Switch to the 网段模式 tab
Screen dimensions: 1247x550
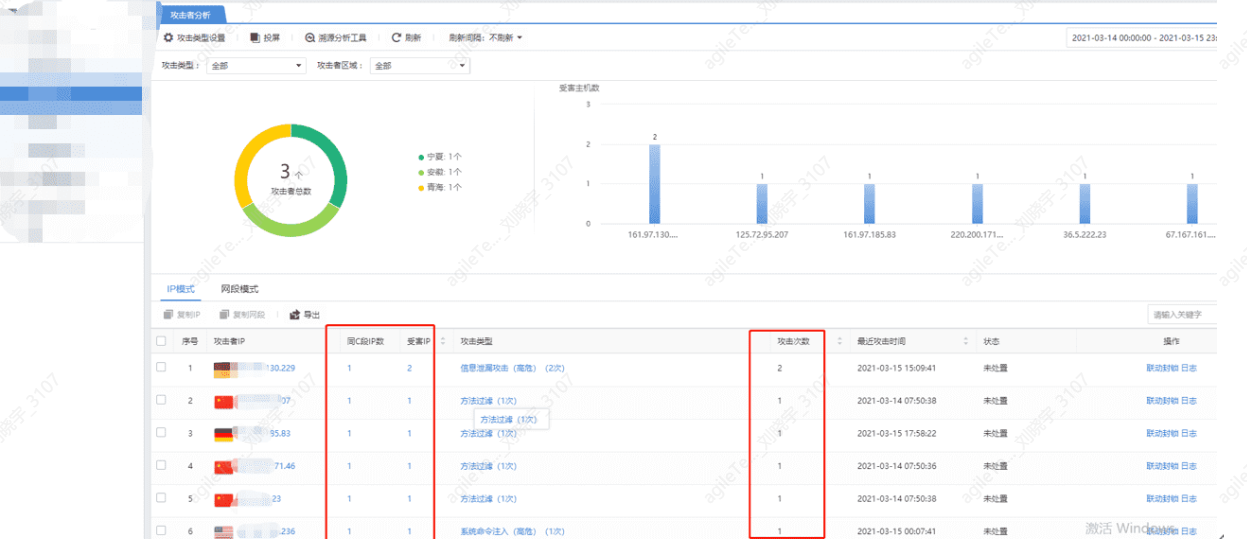(240, 289)
